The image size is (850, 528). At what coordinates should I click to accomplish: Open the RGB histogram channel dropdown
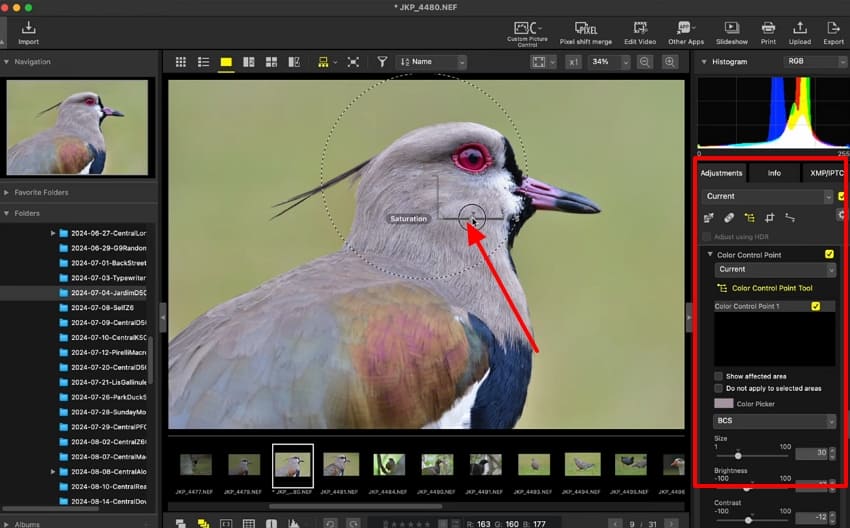pos(815,62)
